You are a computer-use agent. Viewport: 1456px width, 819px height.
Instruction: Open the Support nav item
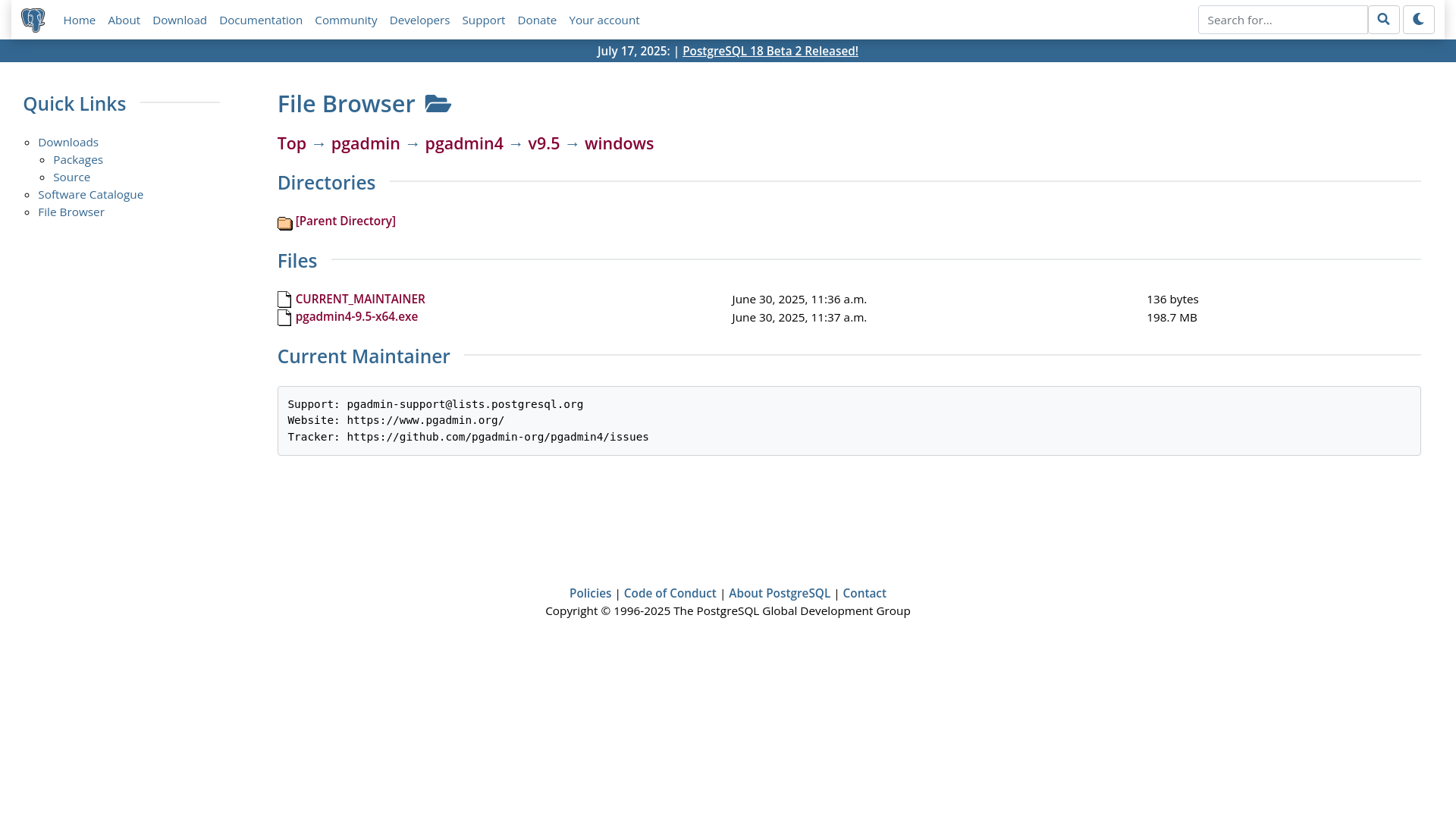484,20
